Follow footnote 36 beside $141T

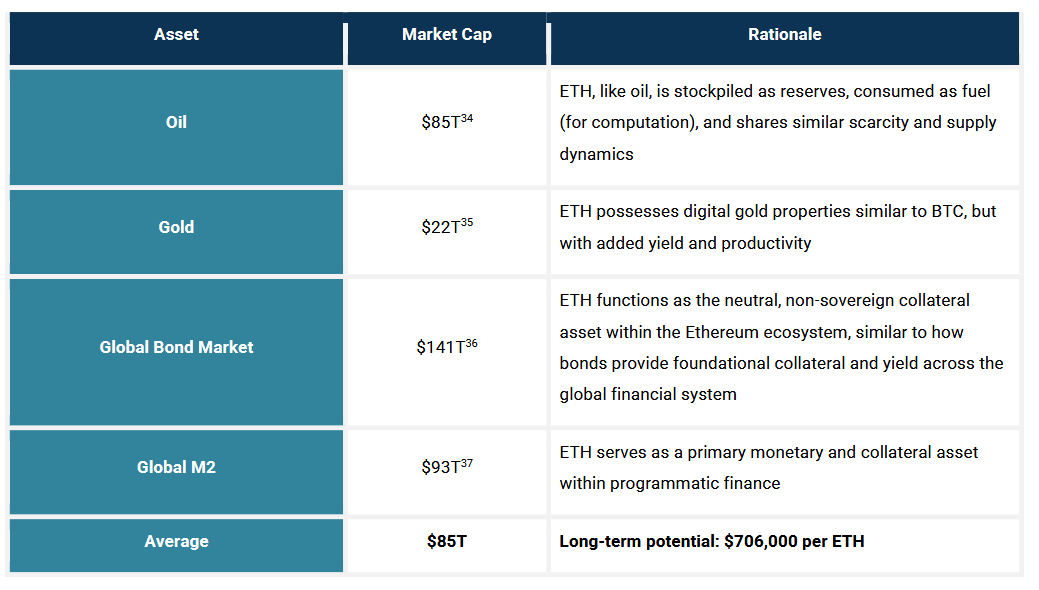coord(471,344)
